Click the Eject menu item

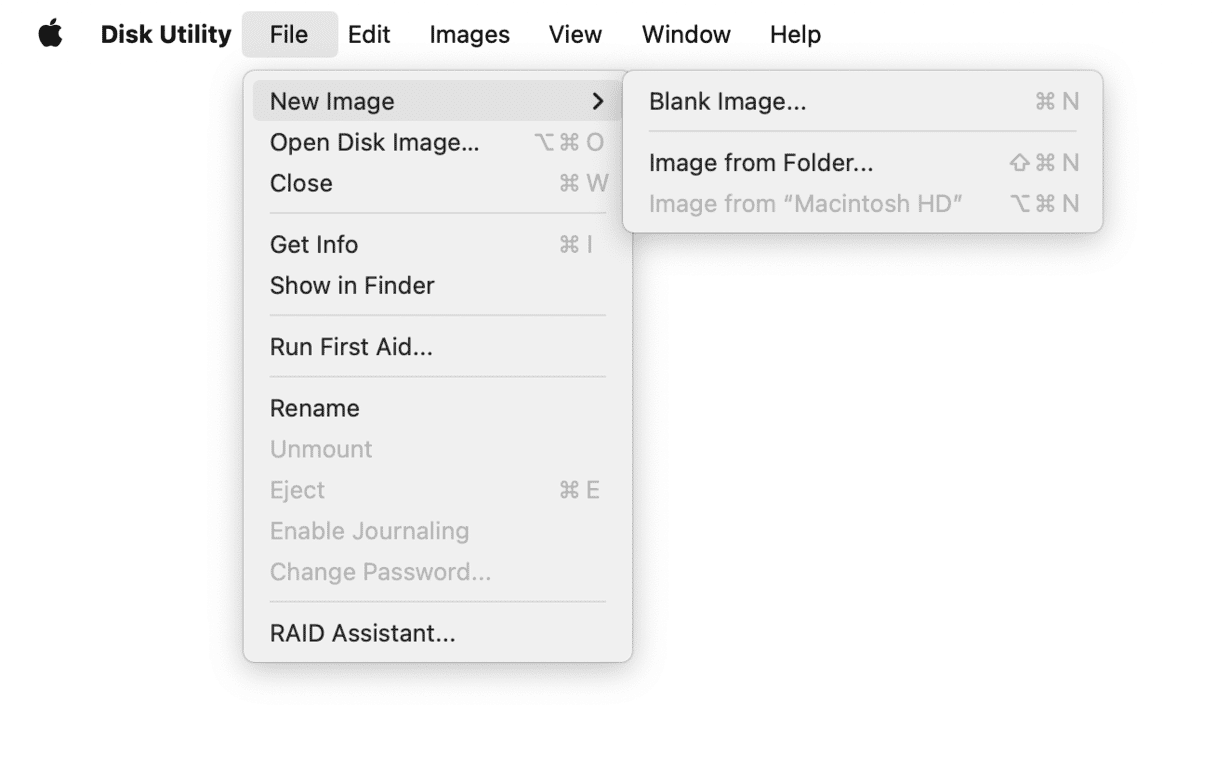297,490
